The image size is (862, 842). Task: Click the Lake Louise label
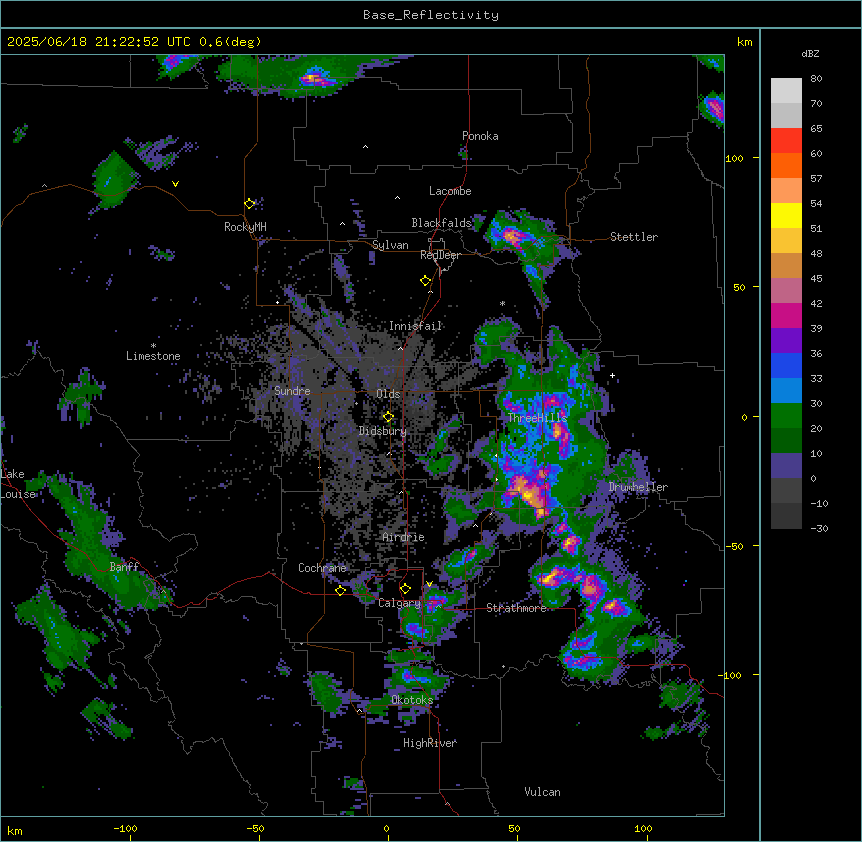(x=16, y=484)
